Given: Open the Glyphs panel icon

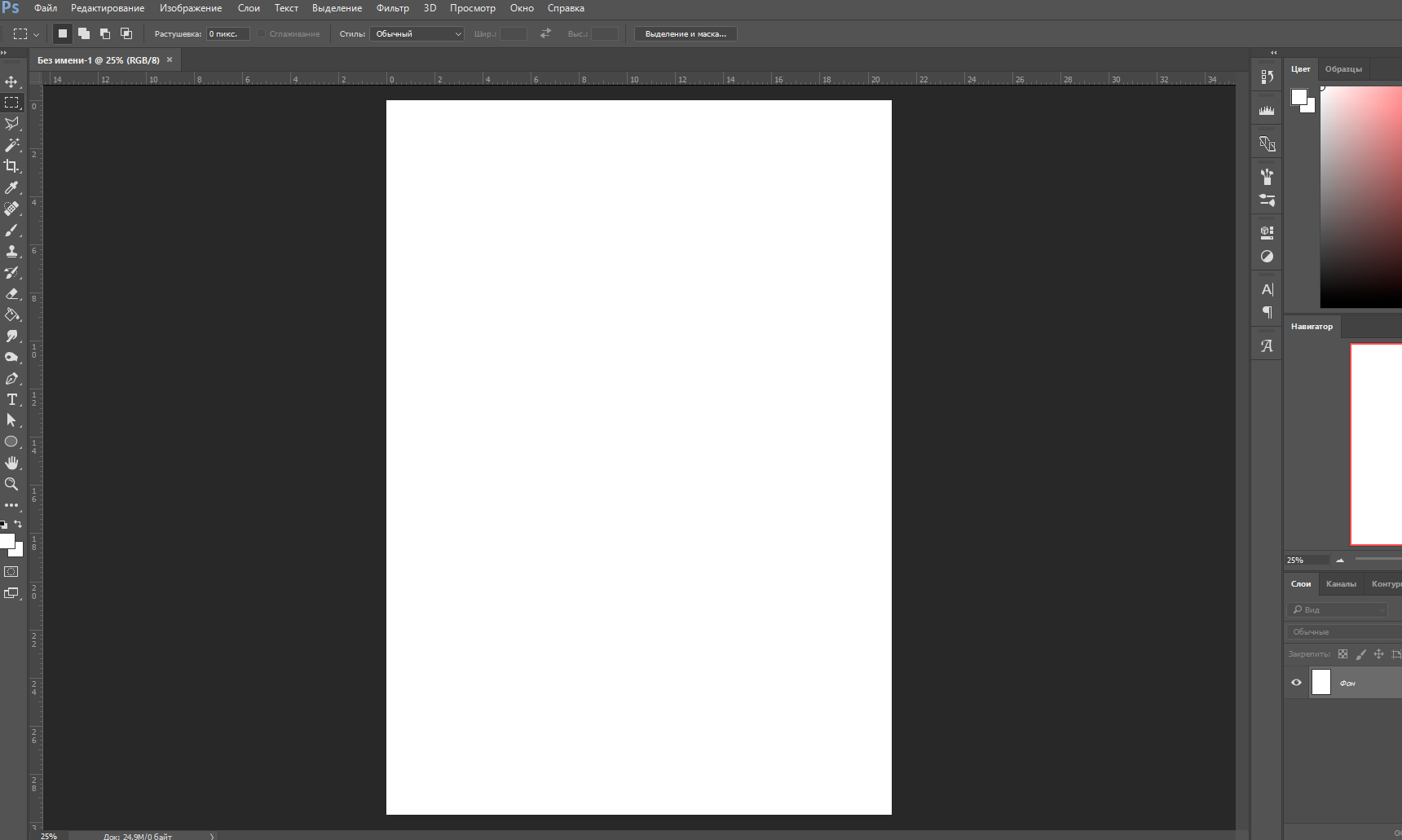Looking at the screenshot, I should click(x=1267, y=345).
